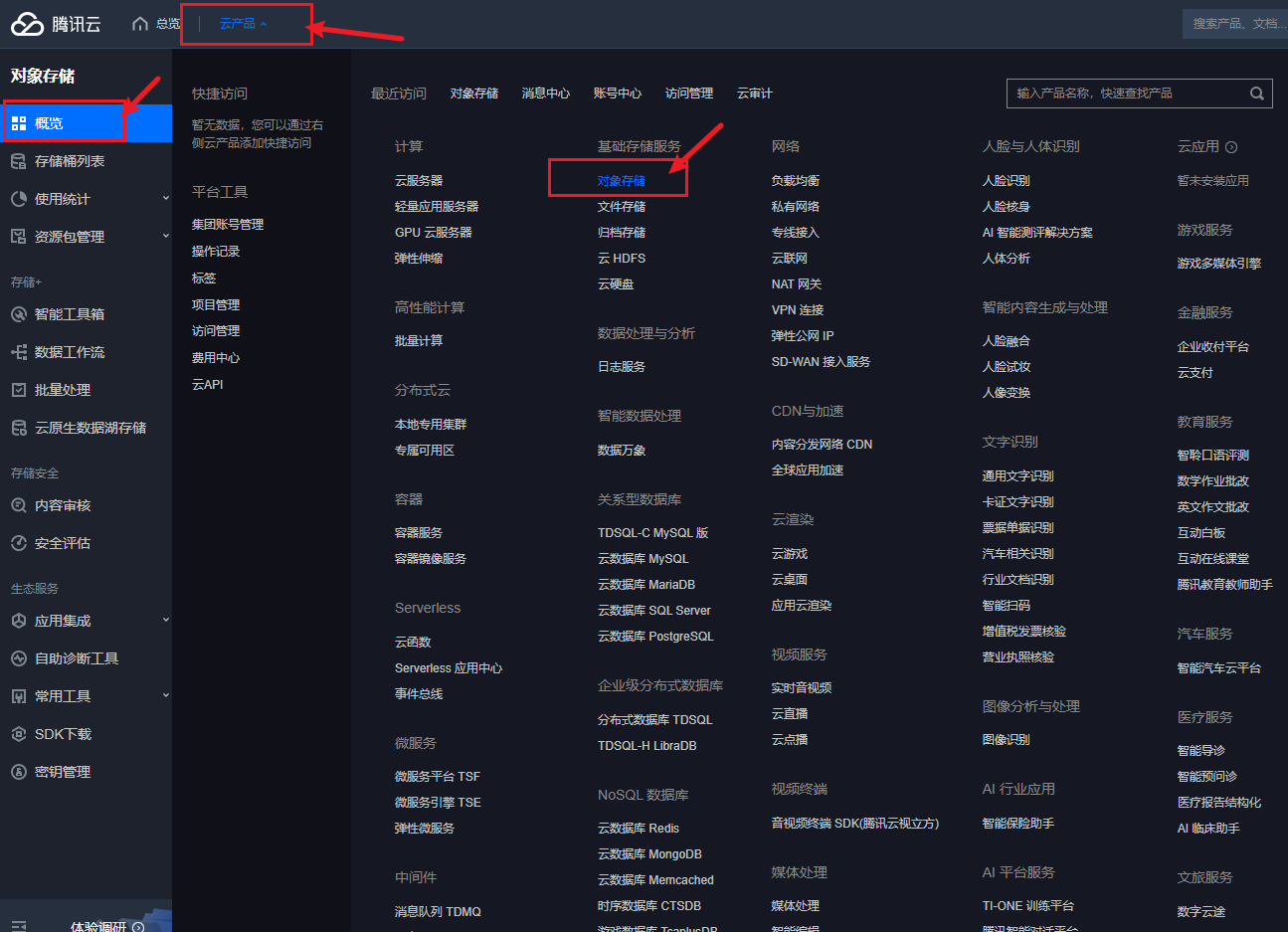This screenshot has height=932, width=1288.
Task: Click the 安全评估 icon
Action: point(19,543)
